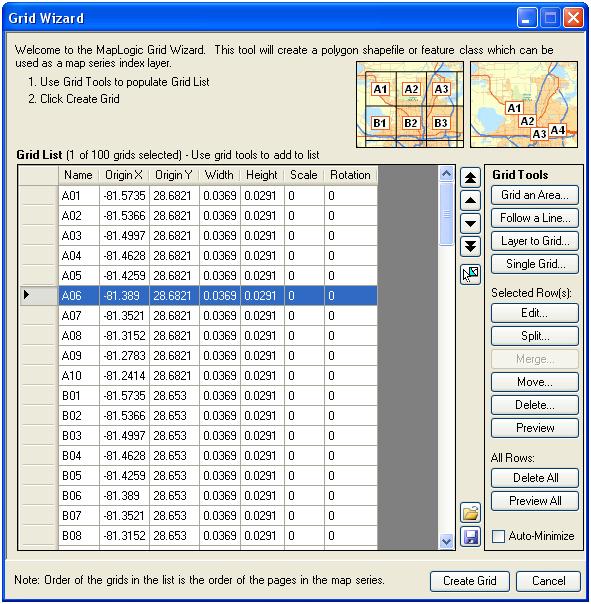Enable the Auto-Minimize checkbox
The height and width of the screenshot is (604, 591).
pos(498,536)
